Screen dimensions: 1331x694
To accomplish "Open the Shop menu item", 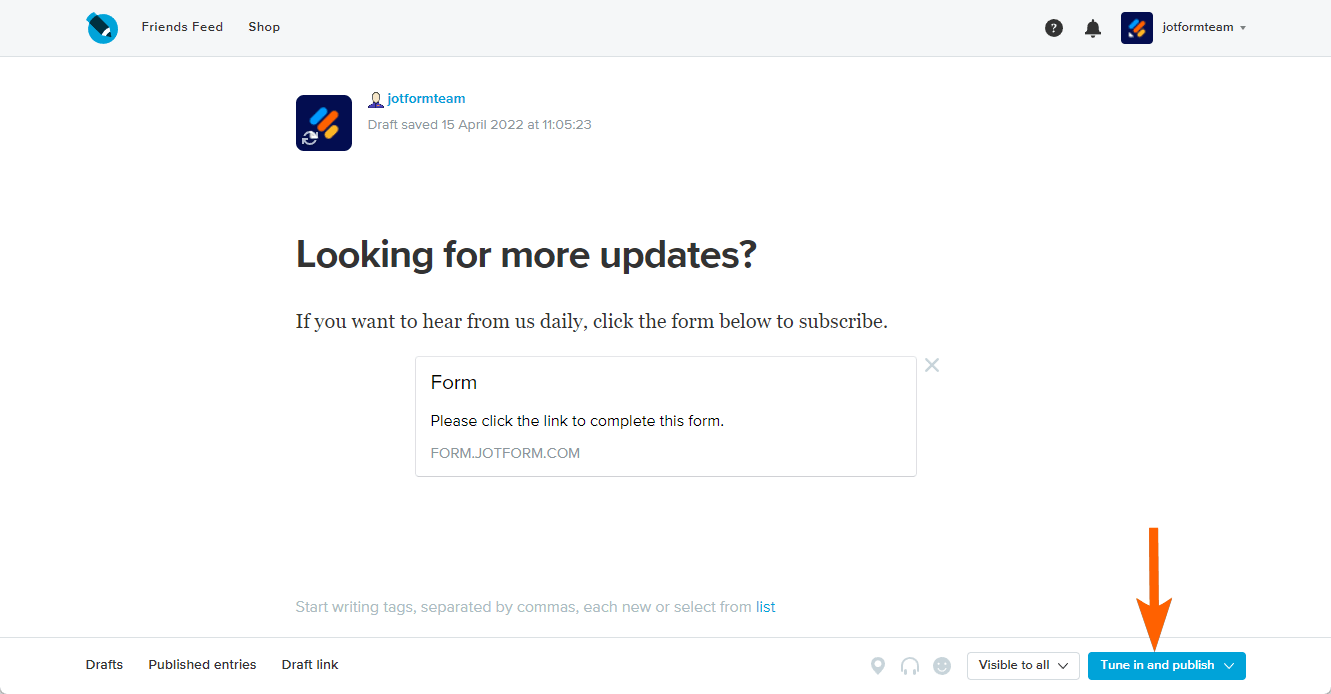I will [x=263, y=27].
